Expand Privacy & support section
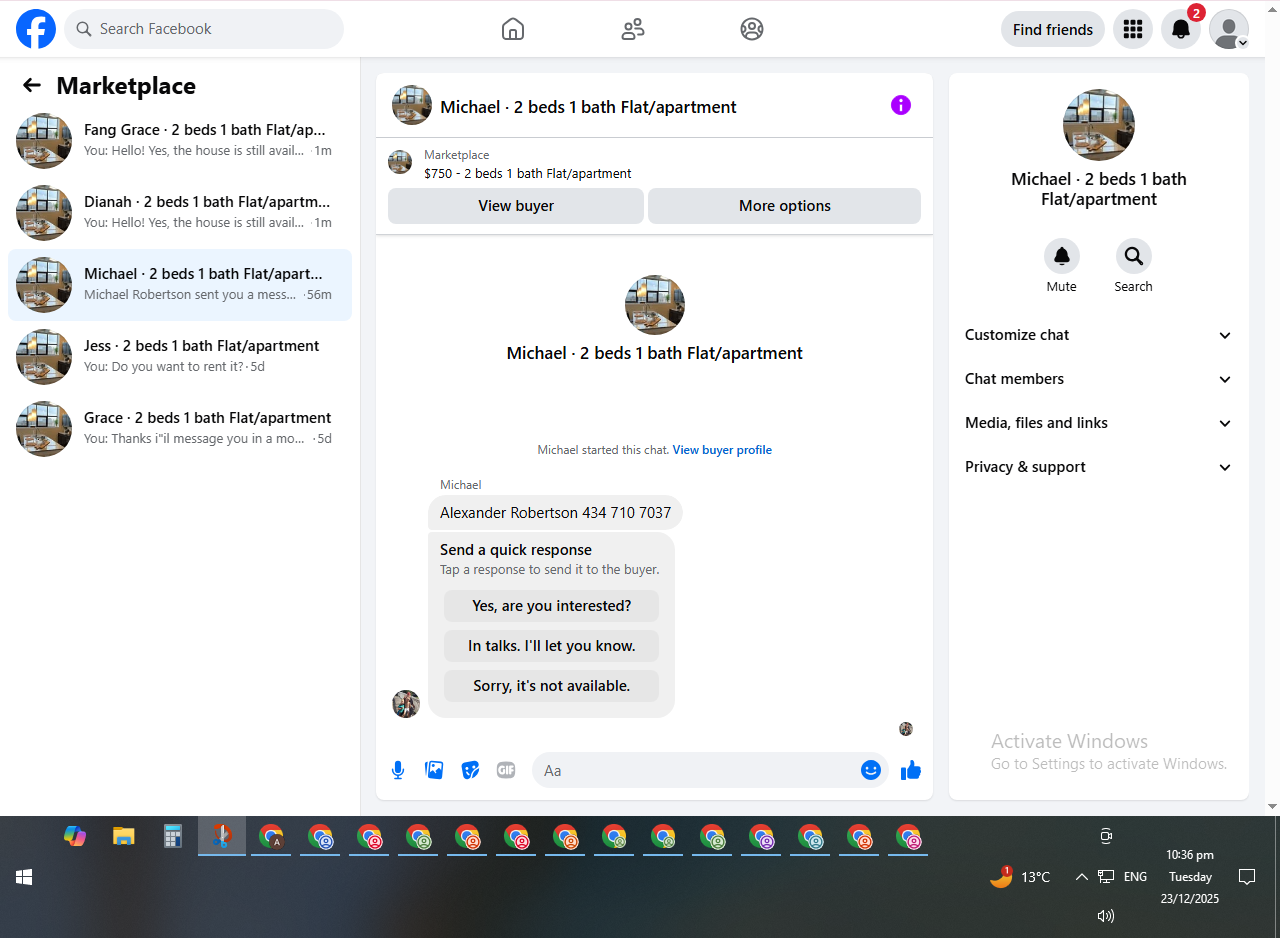 click(1099, 467)
